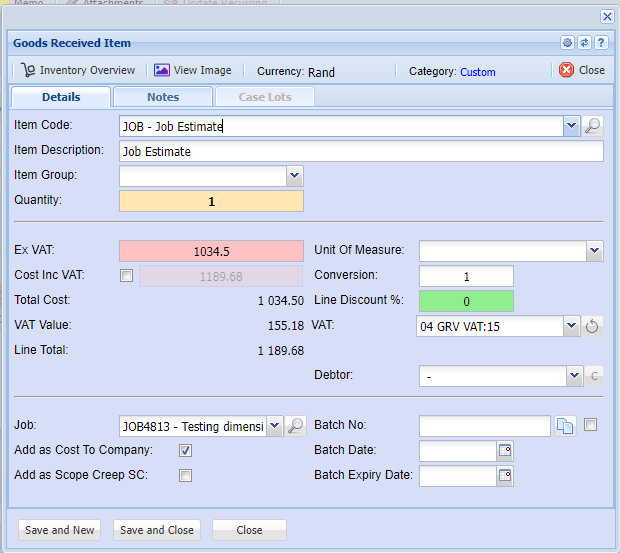Expand the Debtor dropdown list
The width and height of the screenshot is (620, 553).
coord(574,376)
